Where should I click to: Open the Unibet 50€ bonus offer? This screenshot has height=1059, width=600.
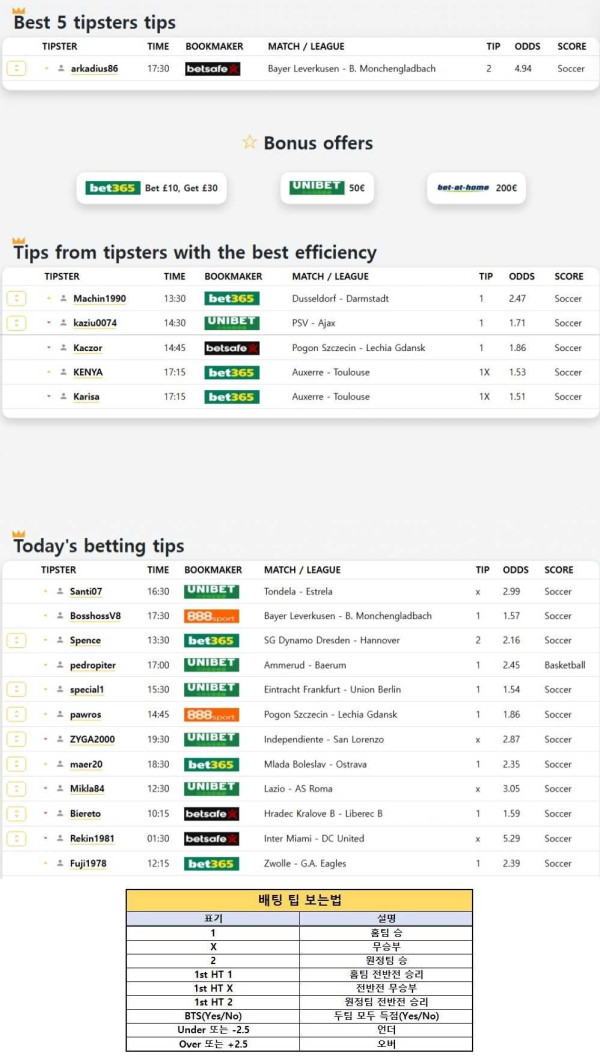pos(327,188)
